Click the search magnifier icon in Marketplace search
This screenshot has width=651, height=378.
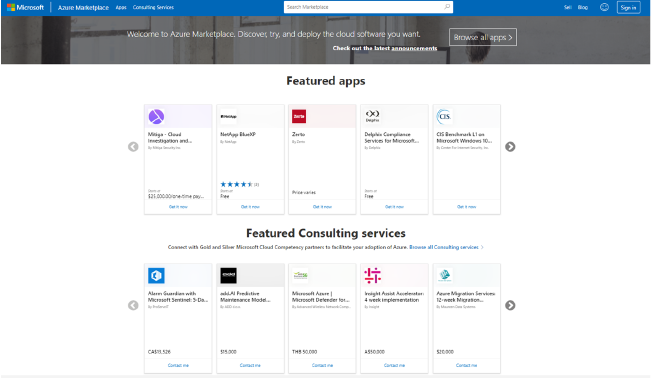[447, 7]
